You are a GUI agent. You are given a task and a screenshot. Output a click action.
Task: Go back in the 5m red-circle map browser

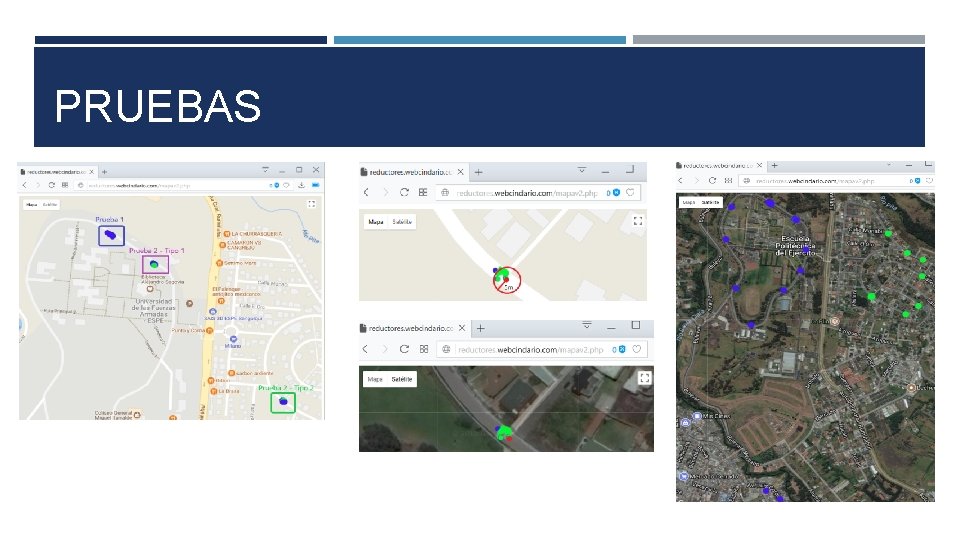[366, 192]
